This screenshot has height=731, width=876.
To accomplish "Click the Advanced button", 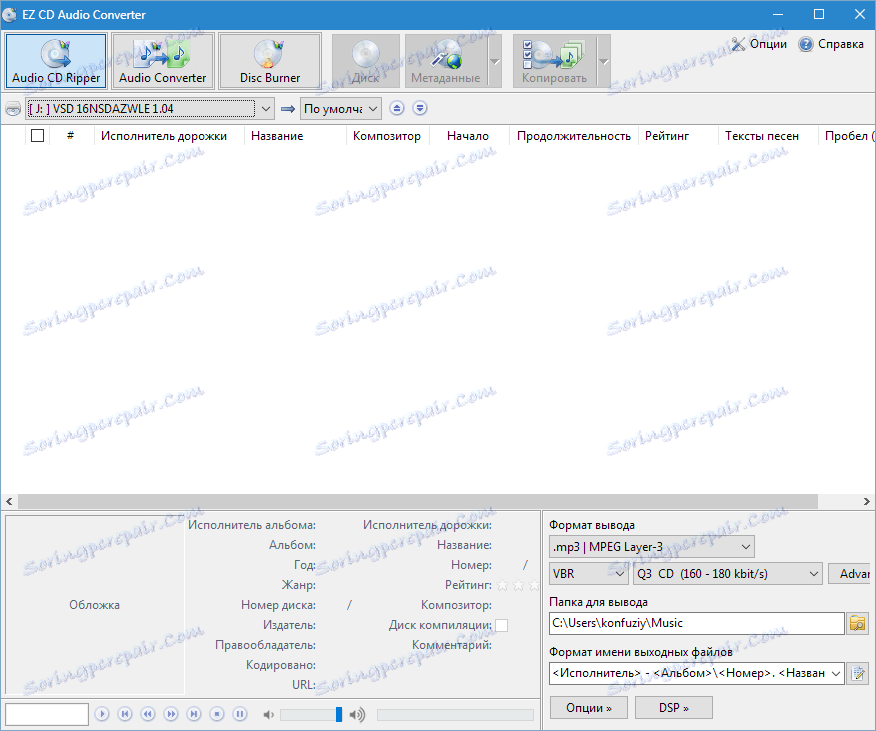I will pyautogui.click(x=849, y=573).
